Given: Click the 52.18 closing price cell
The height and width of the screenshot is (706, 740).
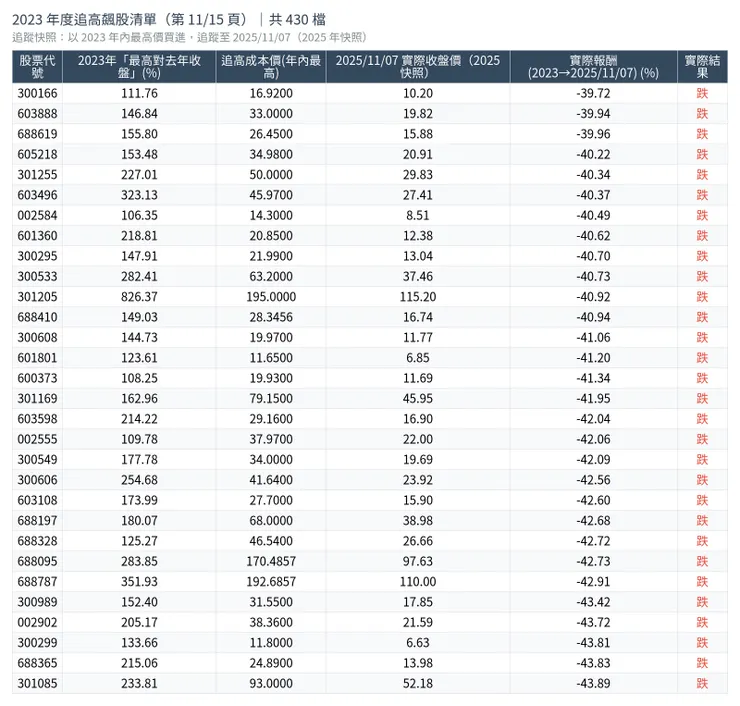Looking at the screenshot, I should [418, 683].
